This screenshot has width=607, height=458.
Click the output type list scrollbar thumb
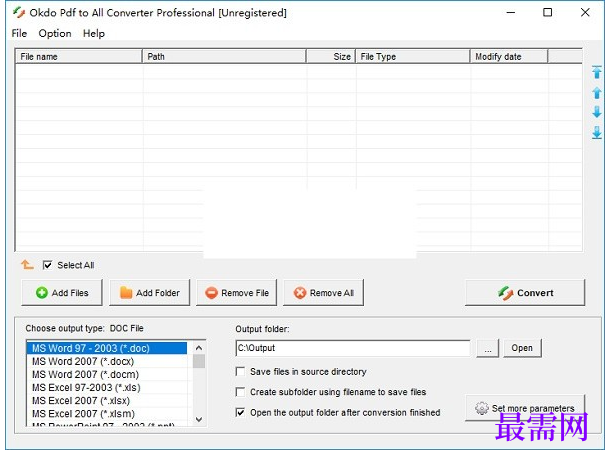point(199,361)
